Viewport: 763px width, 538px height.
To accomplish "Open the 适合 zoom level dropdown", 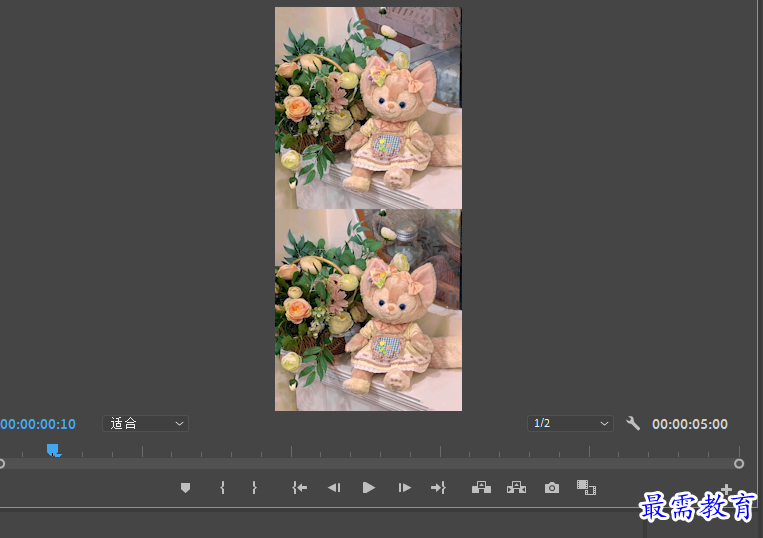I will pyautogui.click(x=145, y=423).
